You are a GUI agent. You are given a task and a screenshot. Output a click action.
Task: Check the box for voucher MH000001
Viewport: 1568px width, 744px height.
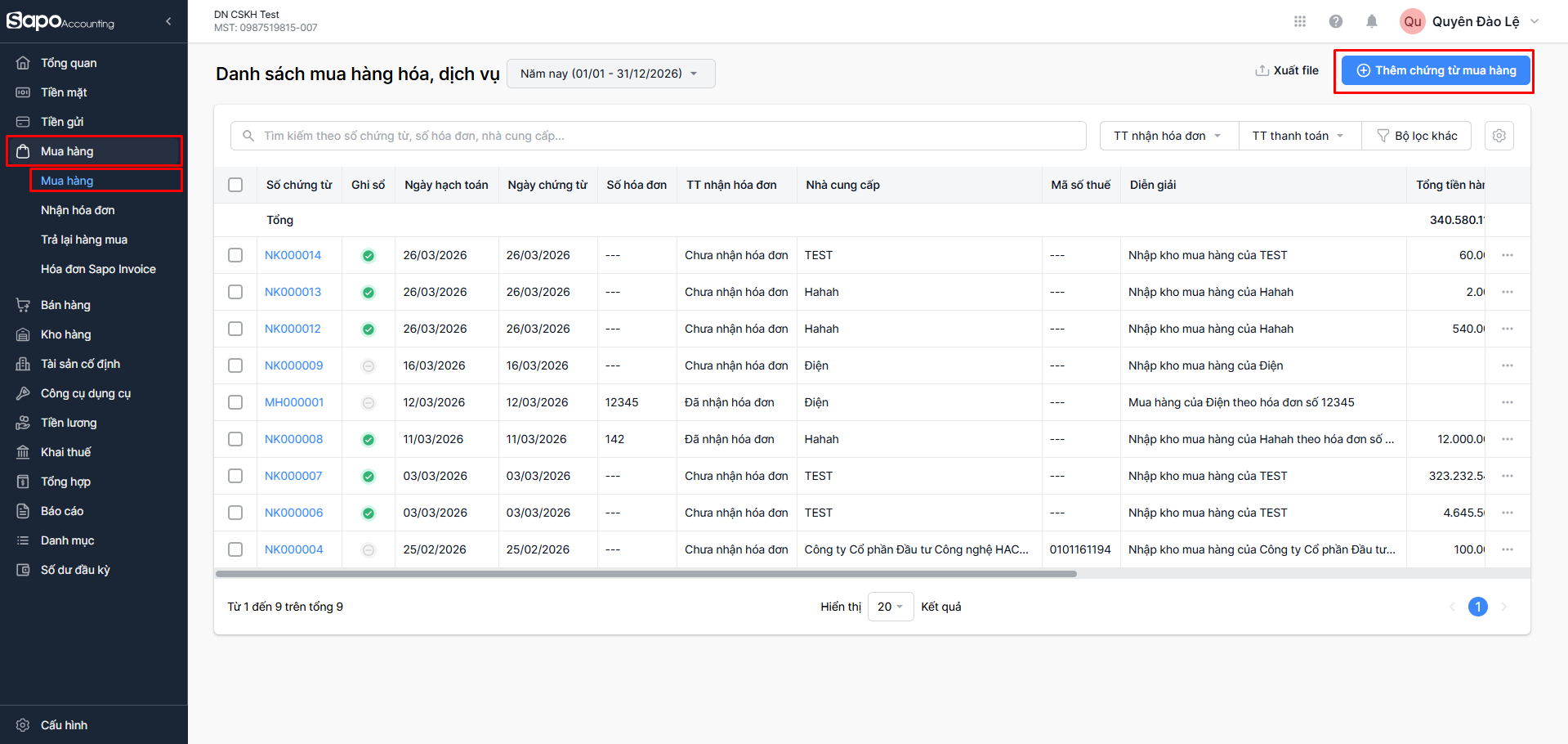tap(235, 402)
